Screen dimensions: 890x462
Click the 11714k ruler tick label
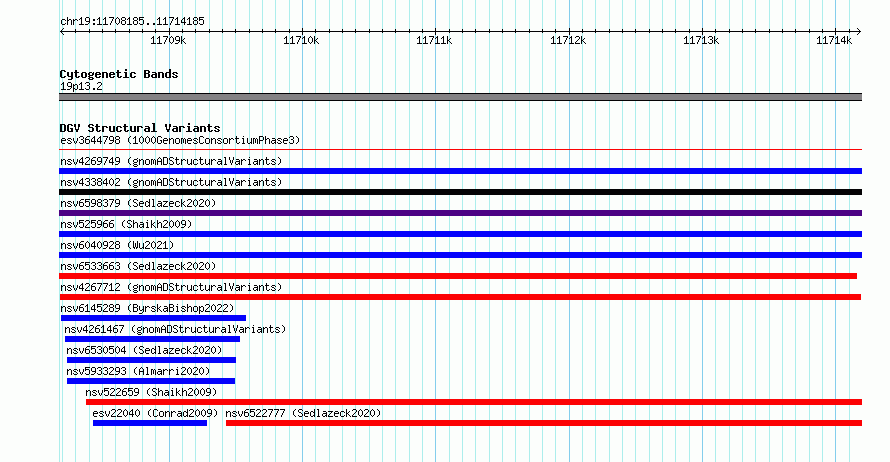point(834,40)
